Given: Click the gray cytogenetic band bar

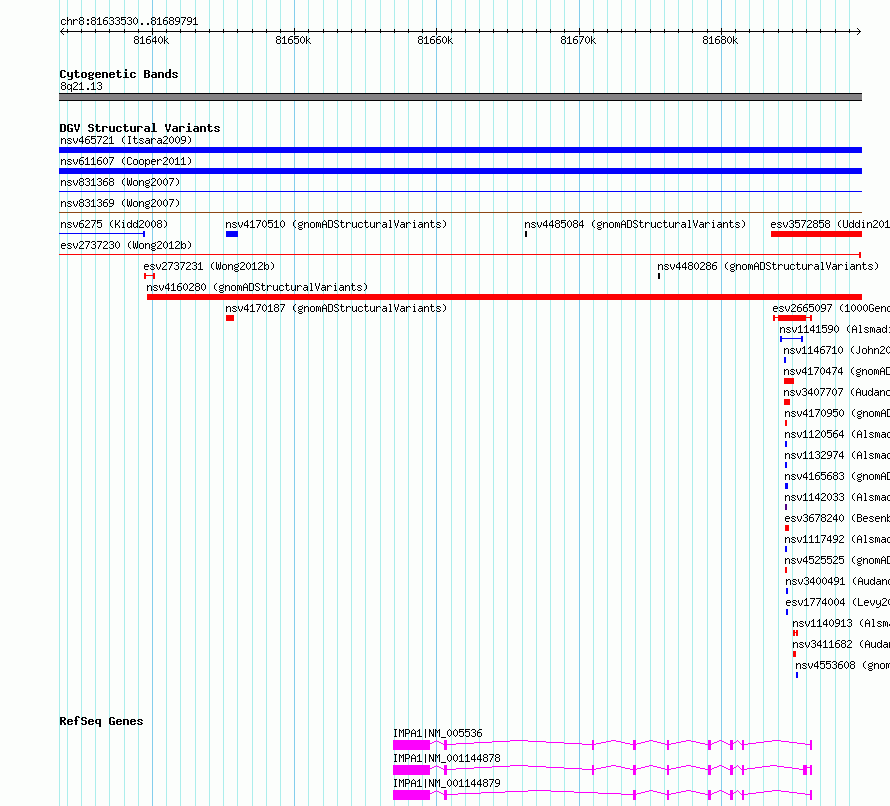Looking at the screenshot, I should [460, 97].
